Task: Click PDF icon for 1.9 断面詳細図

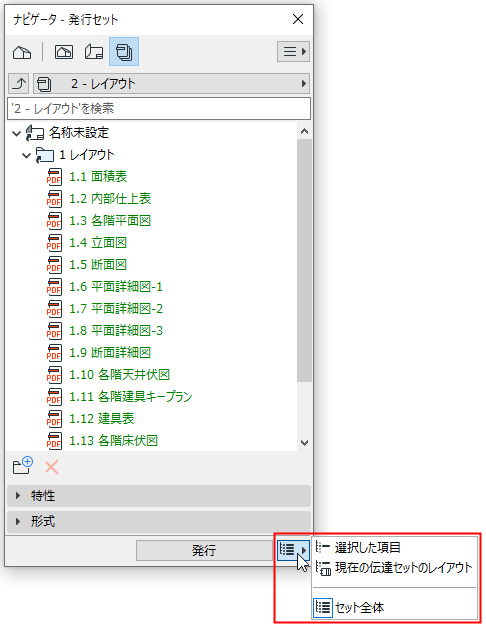Action: pyautogui.click(x=54, y=353)
